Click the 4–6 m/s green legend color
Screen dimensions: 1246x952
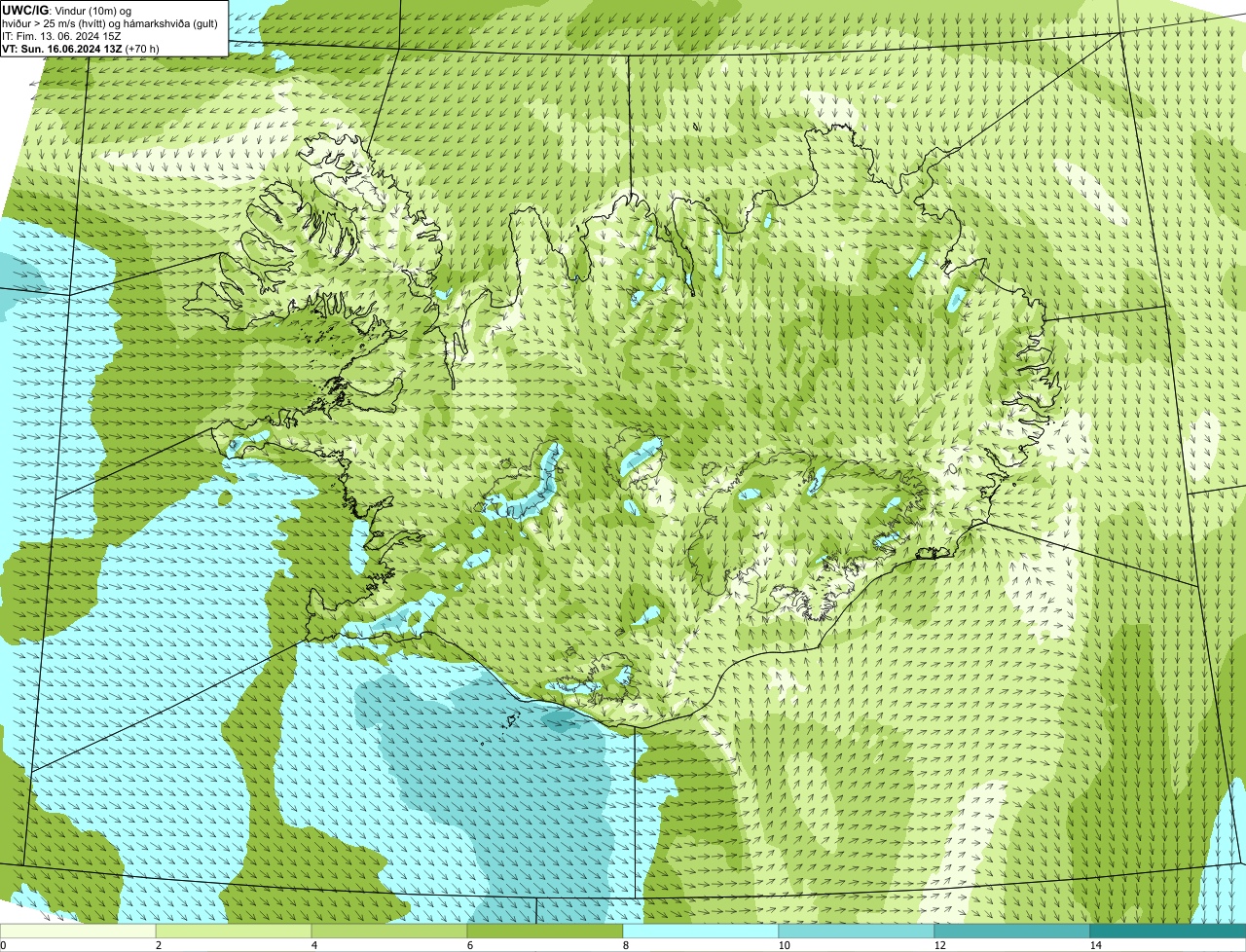coord(389,931)
